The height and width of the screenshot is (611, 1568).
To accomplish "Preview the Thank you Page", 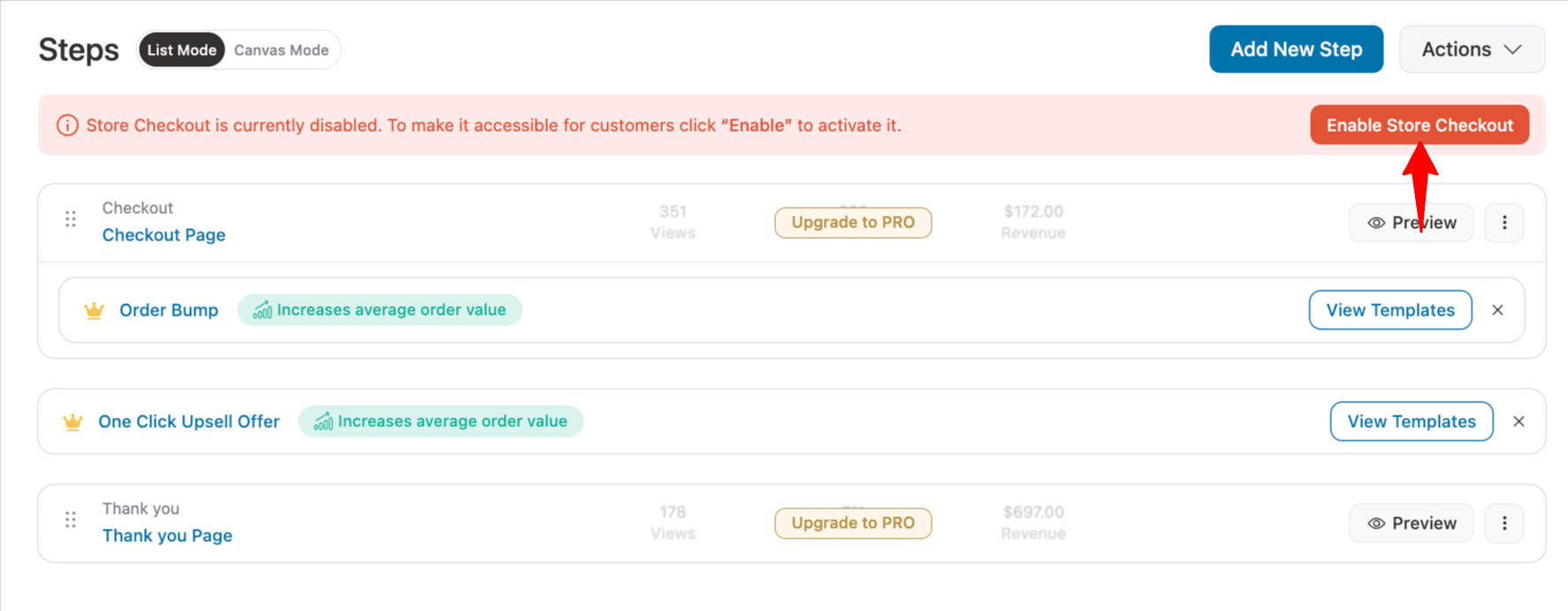I will 1411,523.
